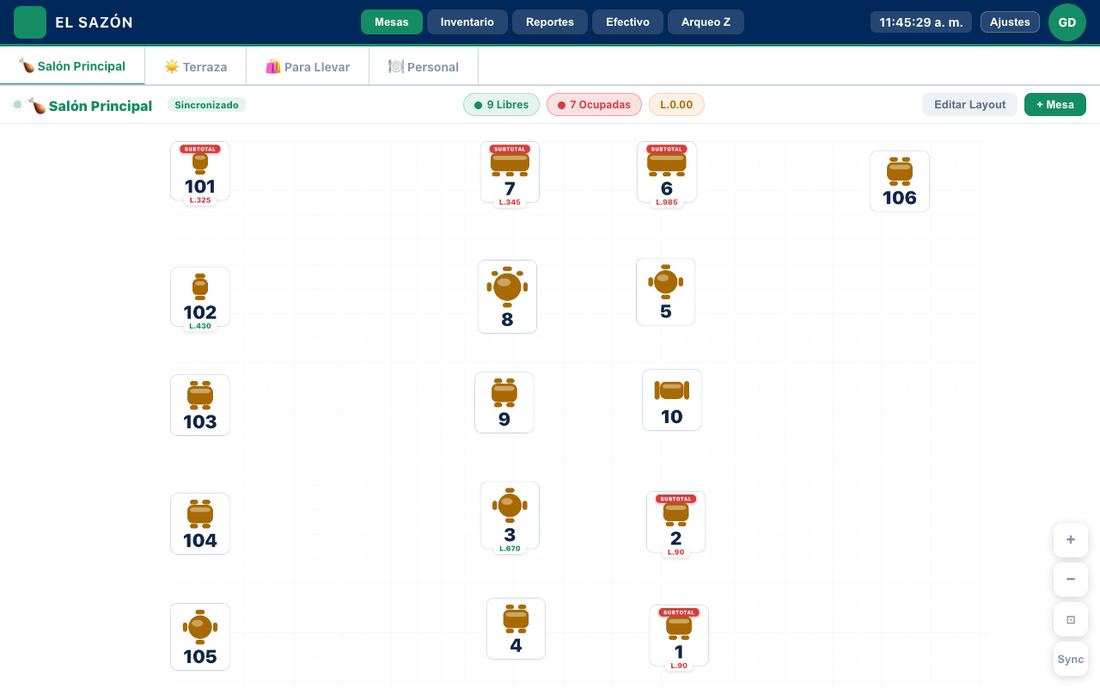Select table 2 with subtotal badge

point(676,522)
